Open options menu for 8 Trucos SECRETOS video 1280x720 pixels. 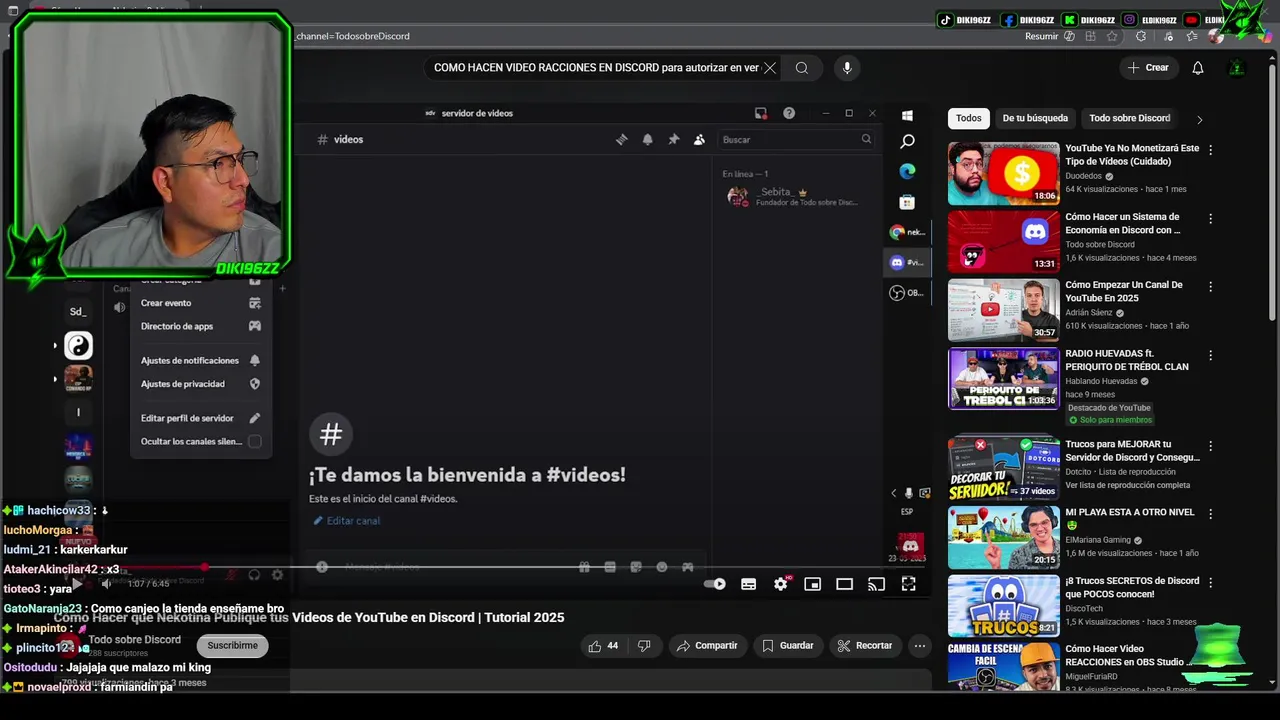(1211, 582)
